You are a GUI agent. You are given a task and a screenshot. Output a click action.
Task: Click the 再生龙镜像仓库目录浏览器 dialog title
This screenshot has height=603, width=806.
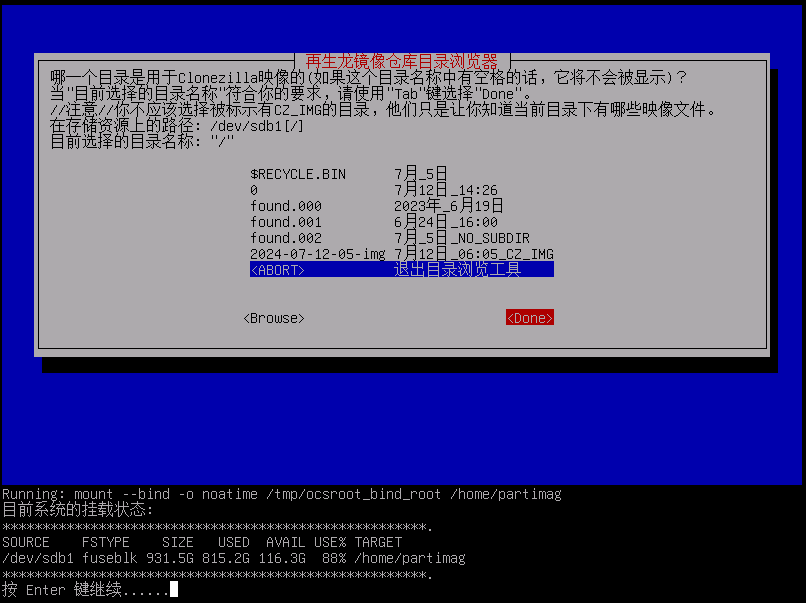point(401,61)
